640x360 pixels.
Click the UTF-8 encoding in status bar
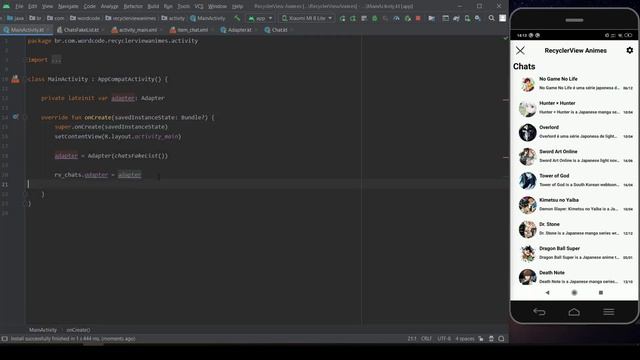coord(444,338)
